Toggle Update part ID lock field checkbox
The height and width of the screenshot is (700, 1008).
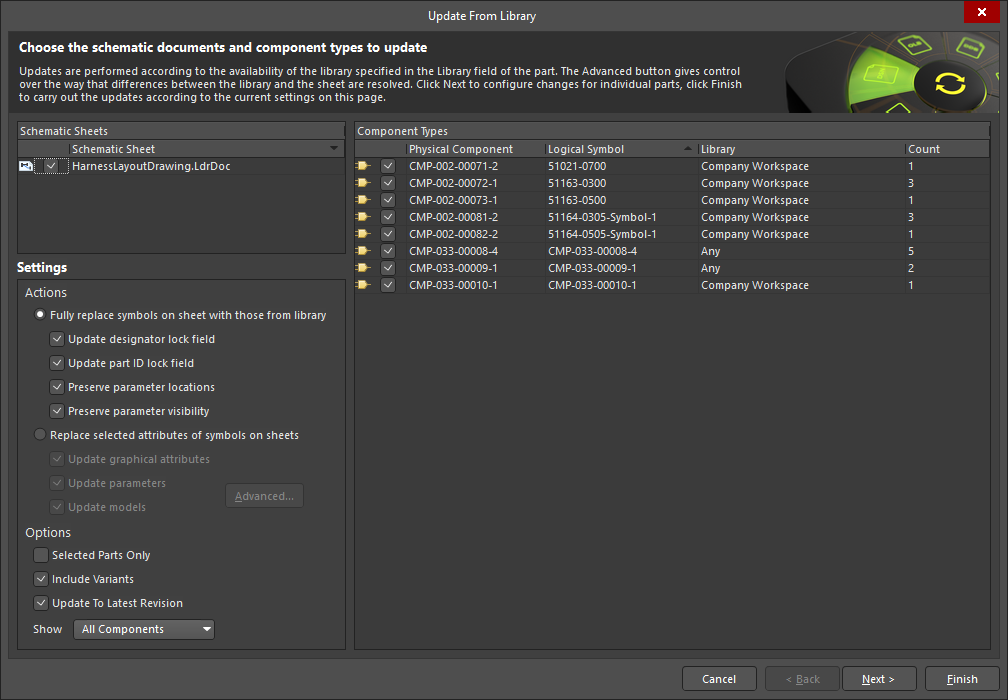[57, 363]
